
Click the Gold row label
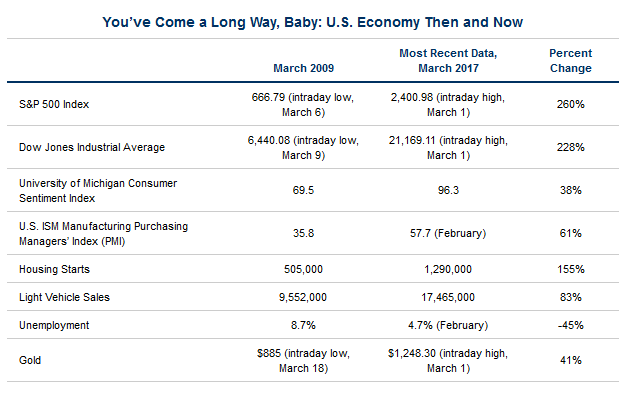coord(30,360)
